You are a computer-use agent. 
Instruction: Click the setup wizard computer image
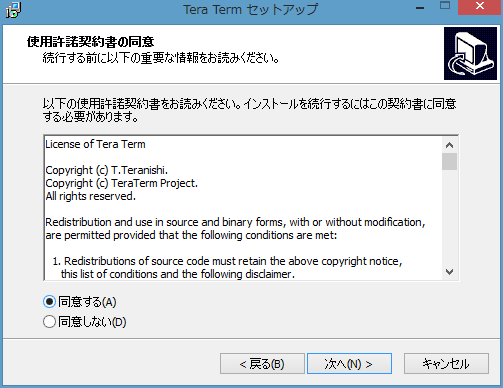tap(470, 53)
